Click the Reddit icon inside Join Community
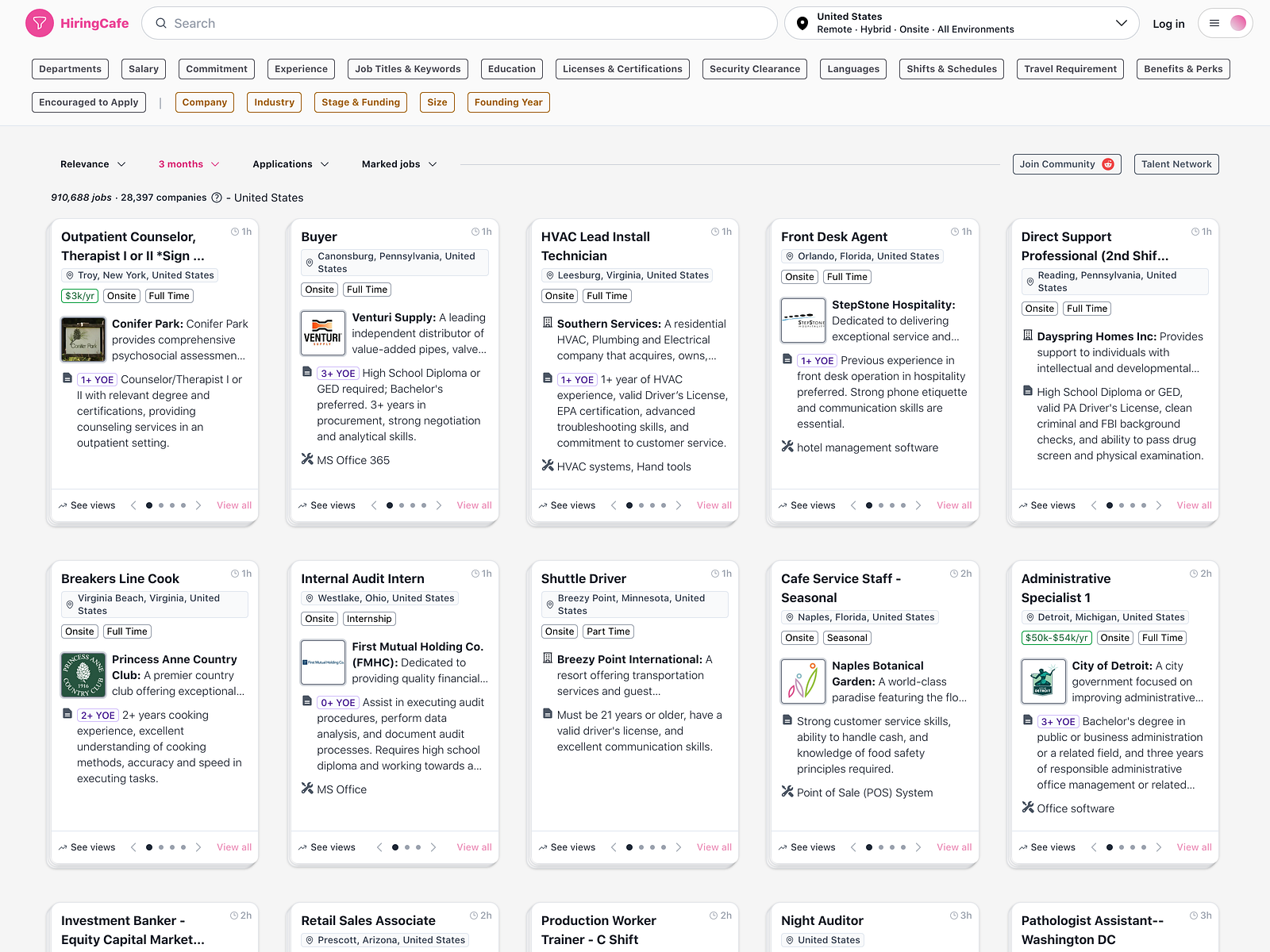The image size is (1270, 952). pyautogui.click(x=1108, y=164)
